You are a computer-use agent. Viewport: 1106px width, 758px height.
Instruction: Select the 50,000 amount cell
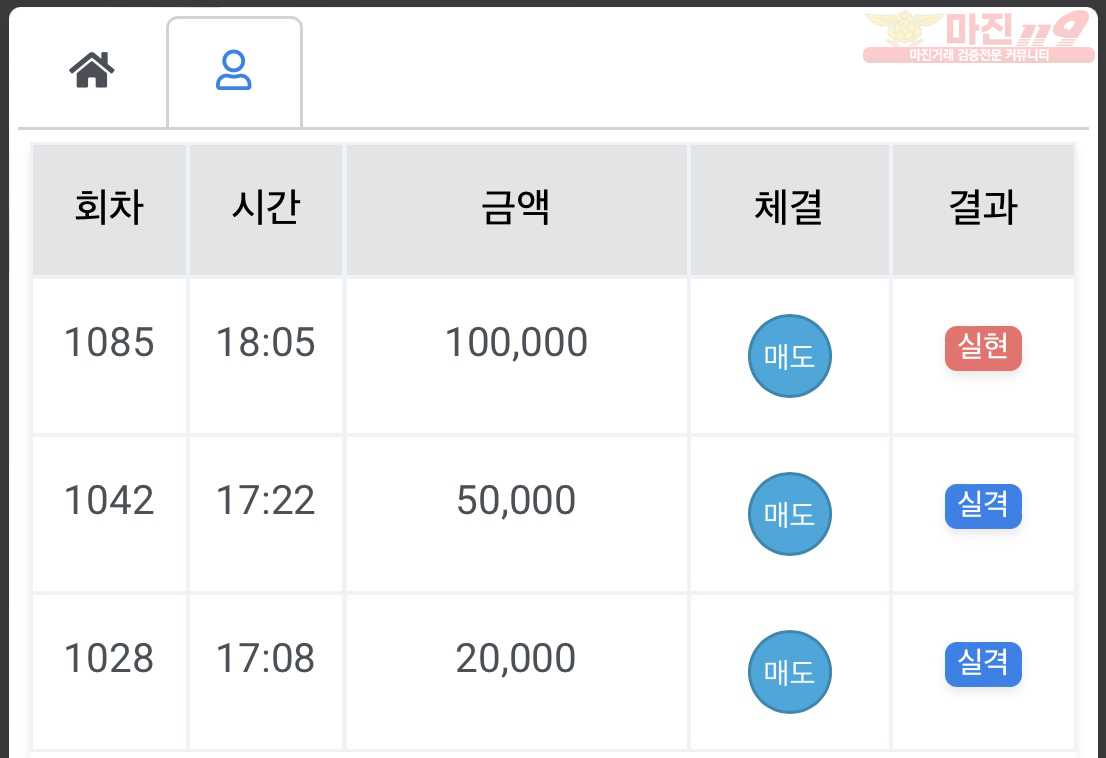point(516,514)
